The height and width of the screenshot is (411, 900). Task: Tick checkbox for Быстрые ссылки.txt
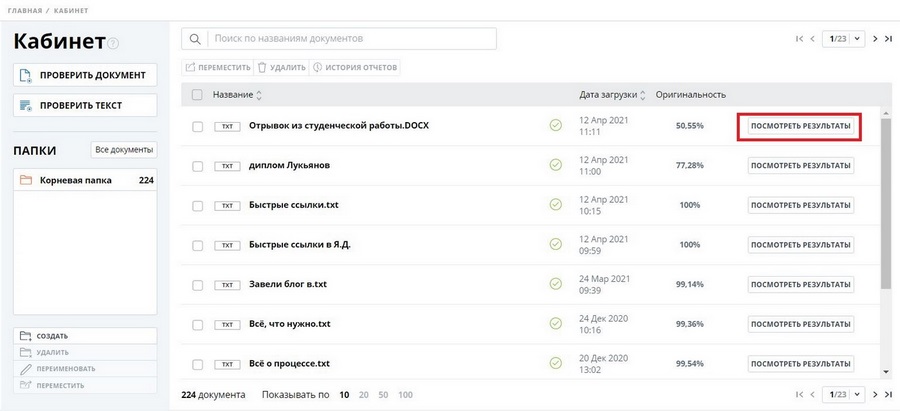197,206
